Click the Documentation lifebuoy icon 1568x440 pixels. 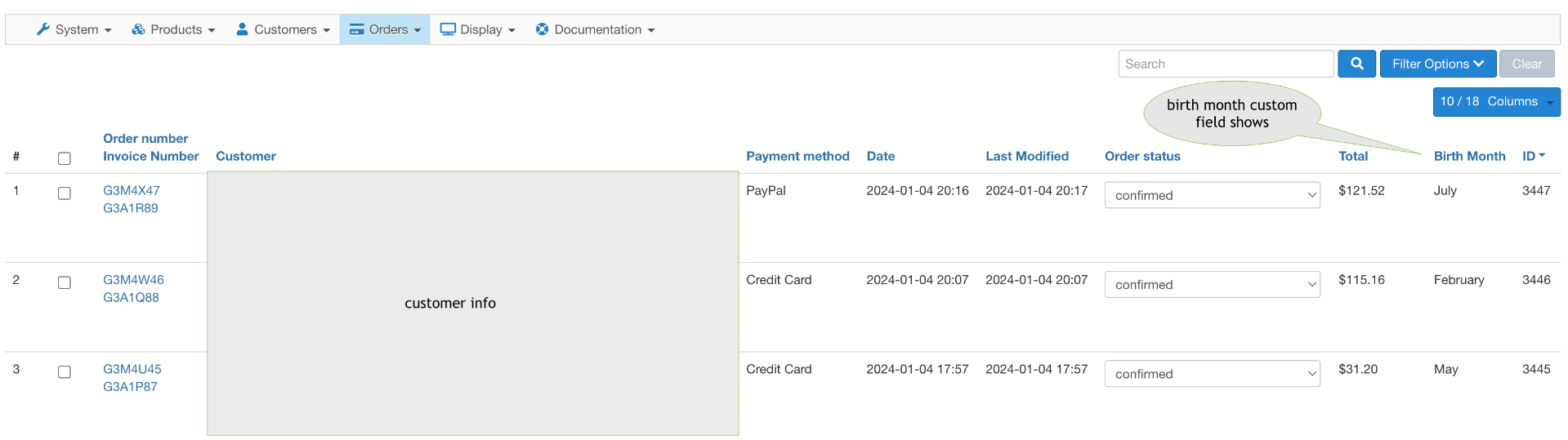pos(542,29)
